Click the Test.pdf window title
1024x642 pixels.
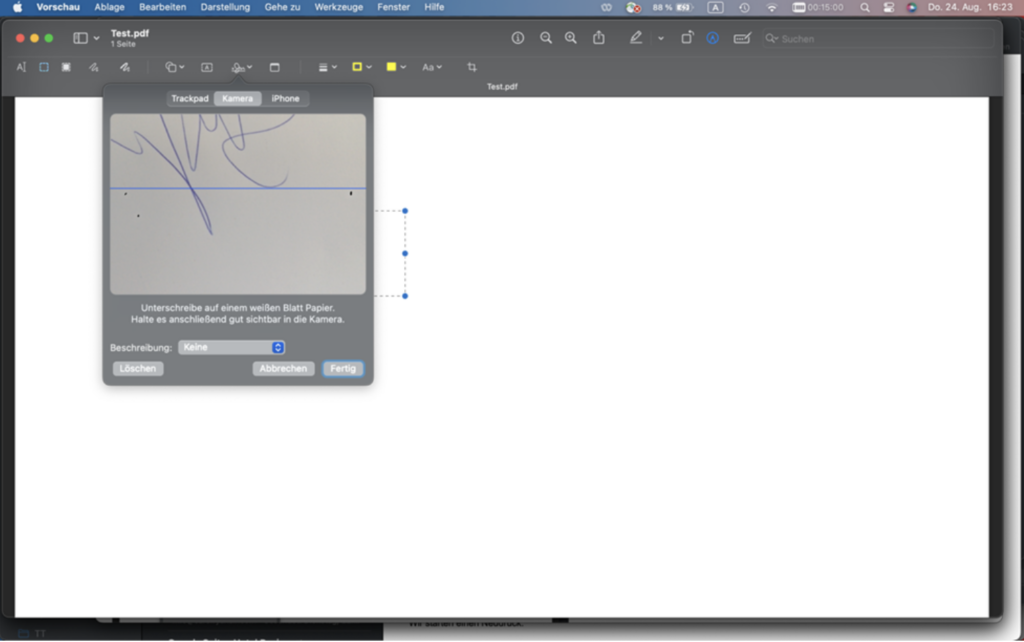point(129,33)
